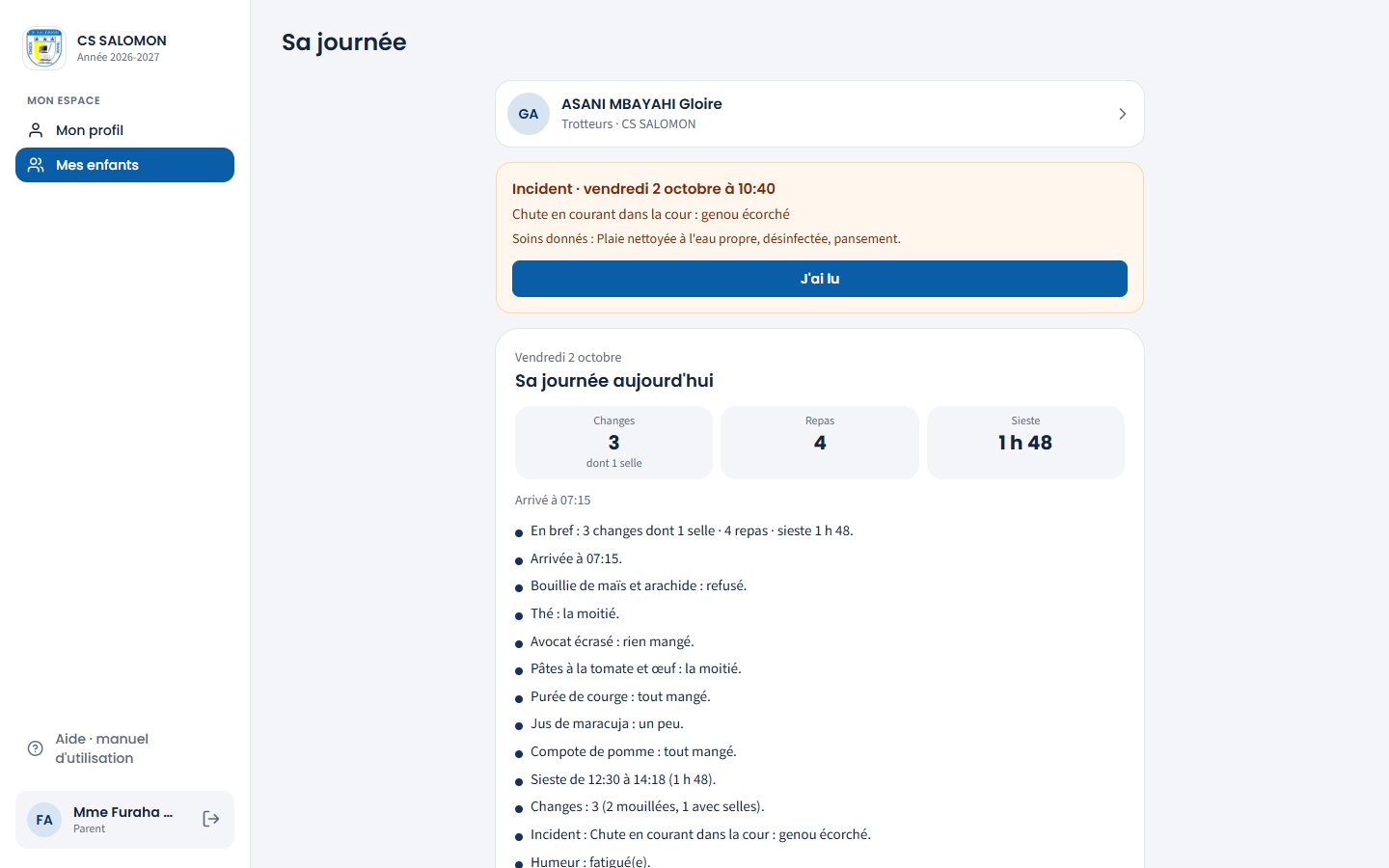Click the Repas 4 stat card
Viewport: 1389px width, 868px height.
click(x=820, y=443)
